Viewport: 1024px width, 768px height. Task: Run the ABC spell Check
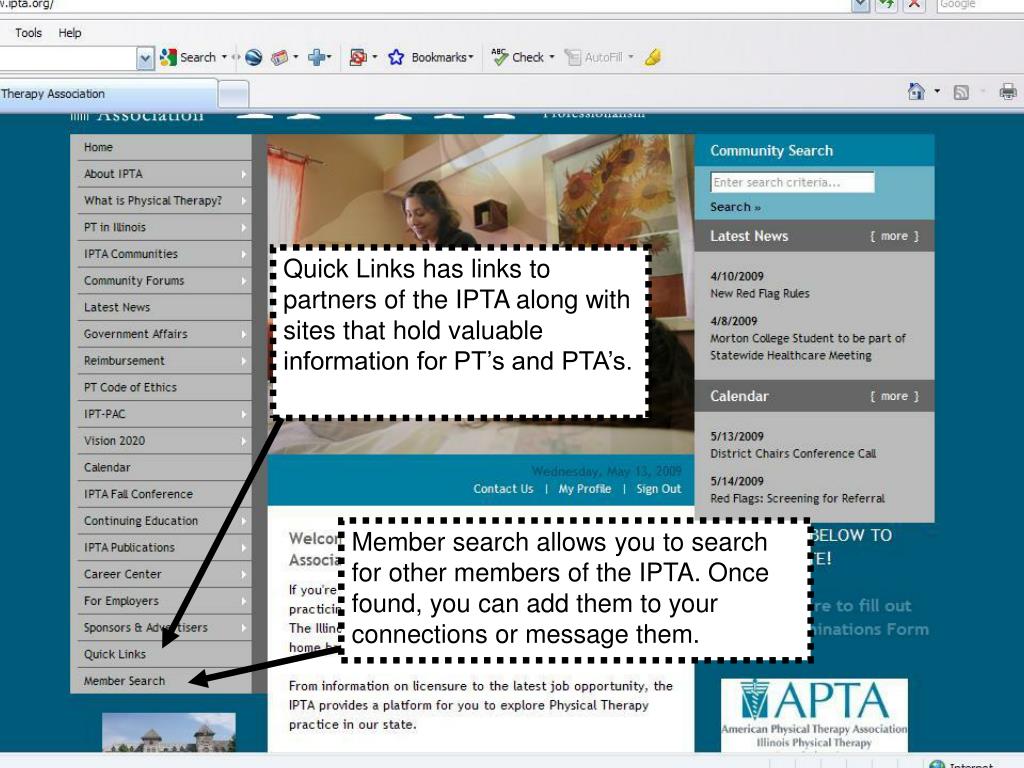517,57
